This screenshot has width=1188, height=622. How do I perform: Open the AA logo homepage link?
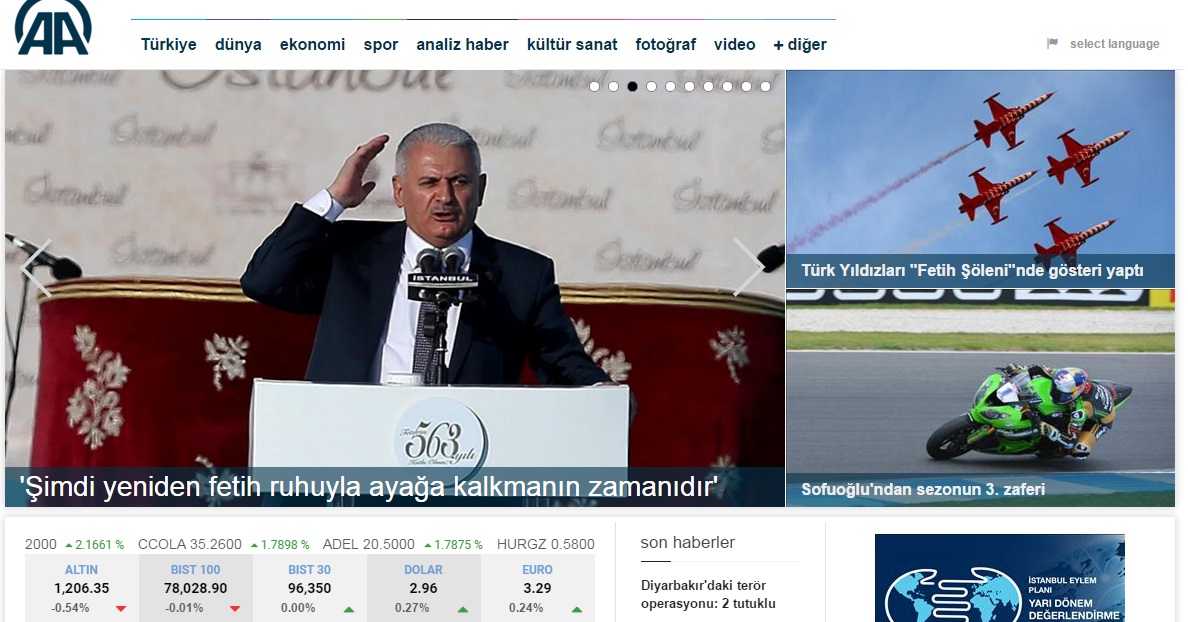pyautogui.click(x=53, y=27)
